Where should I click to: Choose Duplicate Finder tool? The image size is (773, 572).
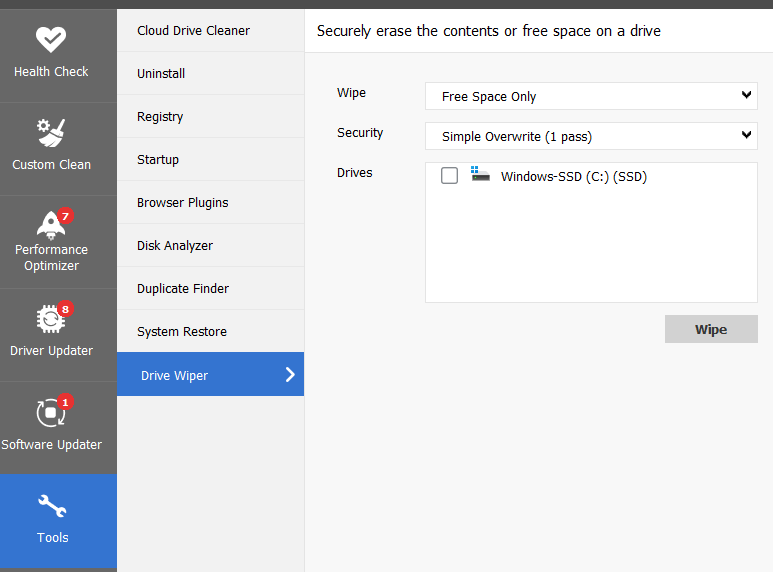point(183,289)
